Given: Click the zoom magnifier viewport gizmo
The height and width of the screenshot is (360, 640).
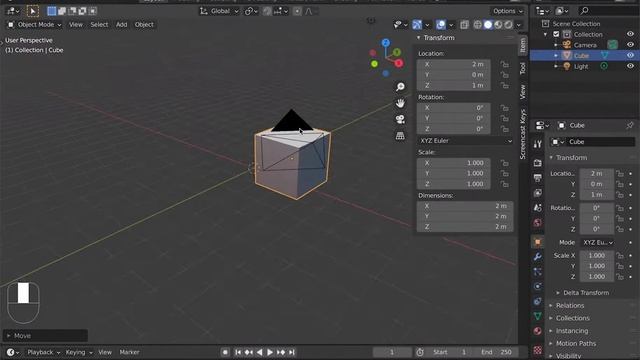Looking at the screenshot, I should point(400,87).
